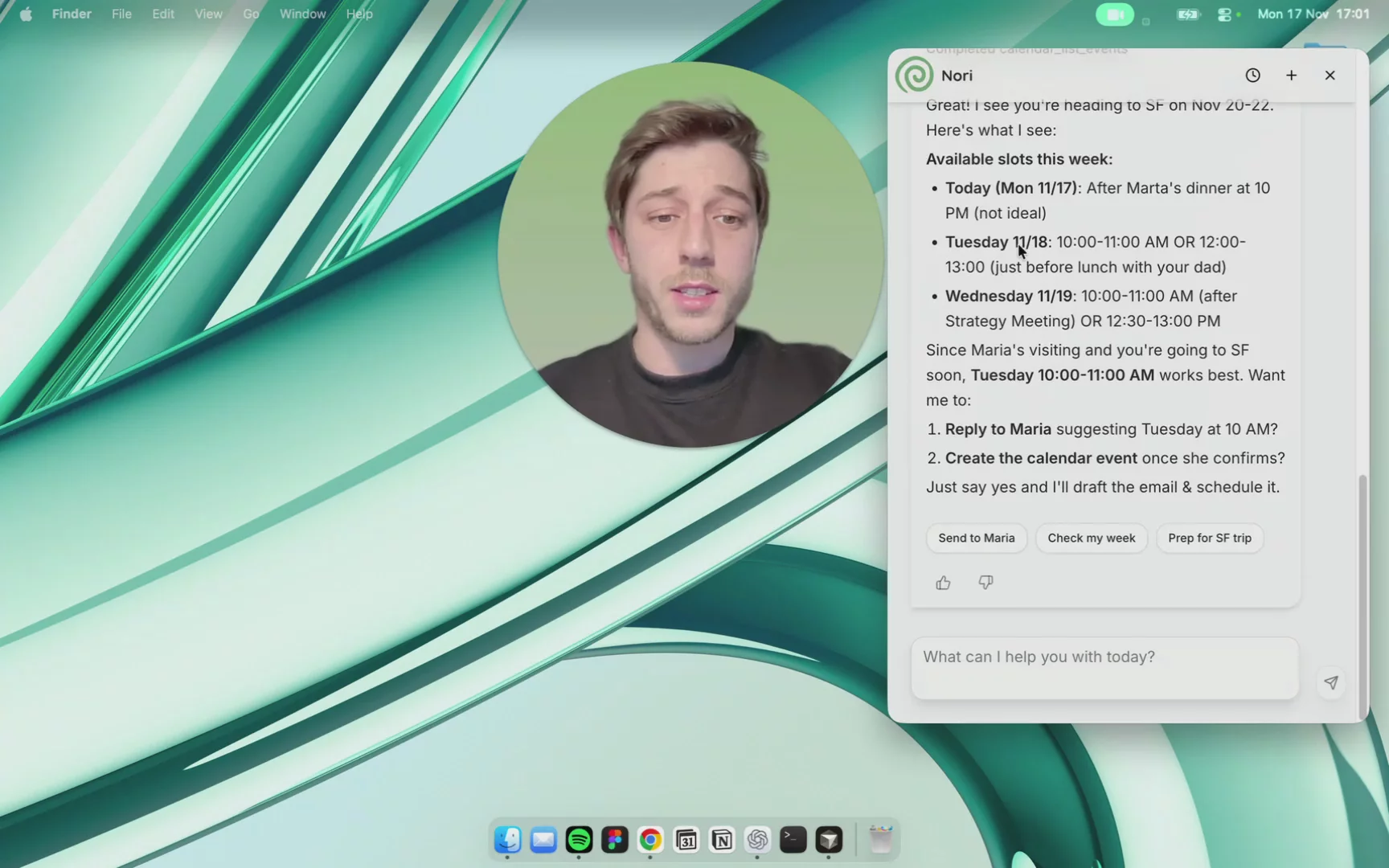Click the Send to Maria suggestion
This screenshot has width=1389, height=868.
tap(975, 538)
